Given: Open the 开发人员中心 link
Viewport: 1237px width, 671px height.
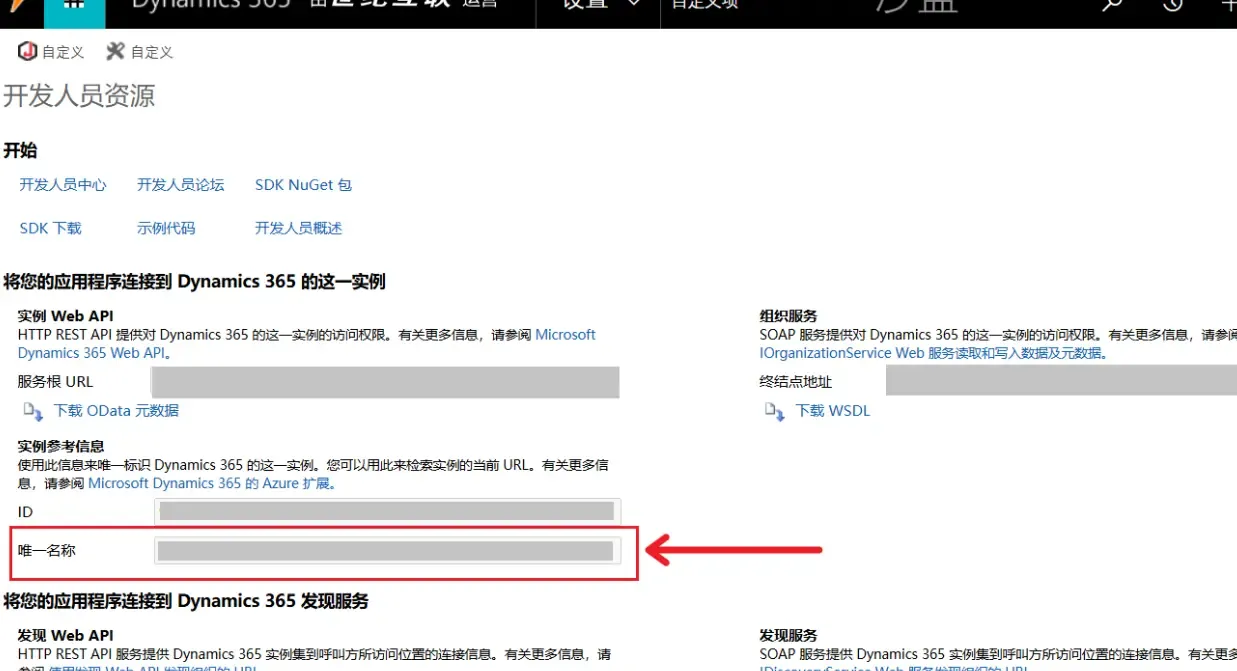Looking at the screenshot, I should coord(63,184).
